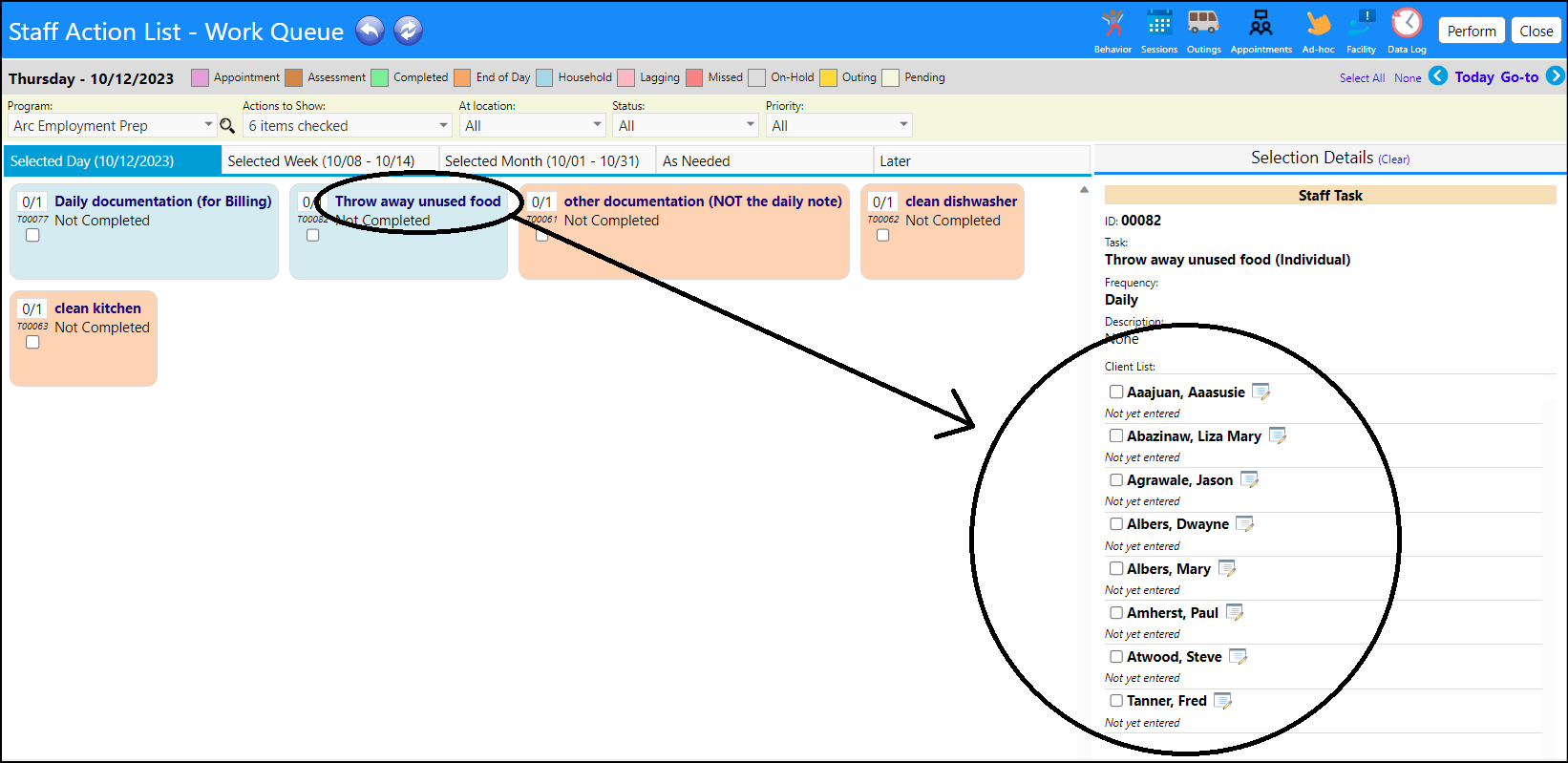This screenshot has height=763, width=1568.
Task: Check the clean dishwasher task checkbox
Action: 883,235
